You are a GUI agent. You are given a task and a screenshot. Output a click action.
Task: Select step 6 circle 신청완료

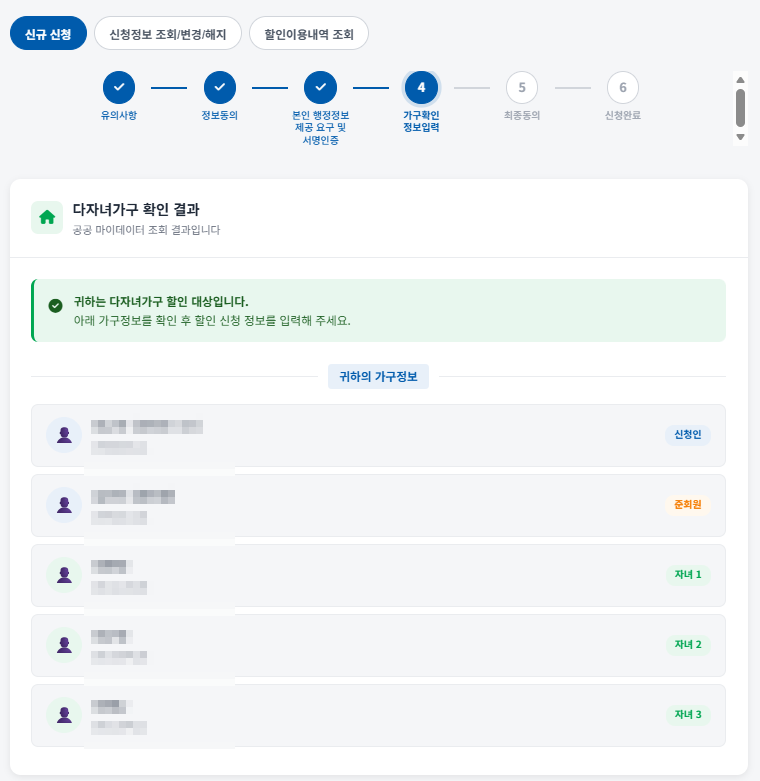tap(623, 87)
